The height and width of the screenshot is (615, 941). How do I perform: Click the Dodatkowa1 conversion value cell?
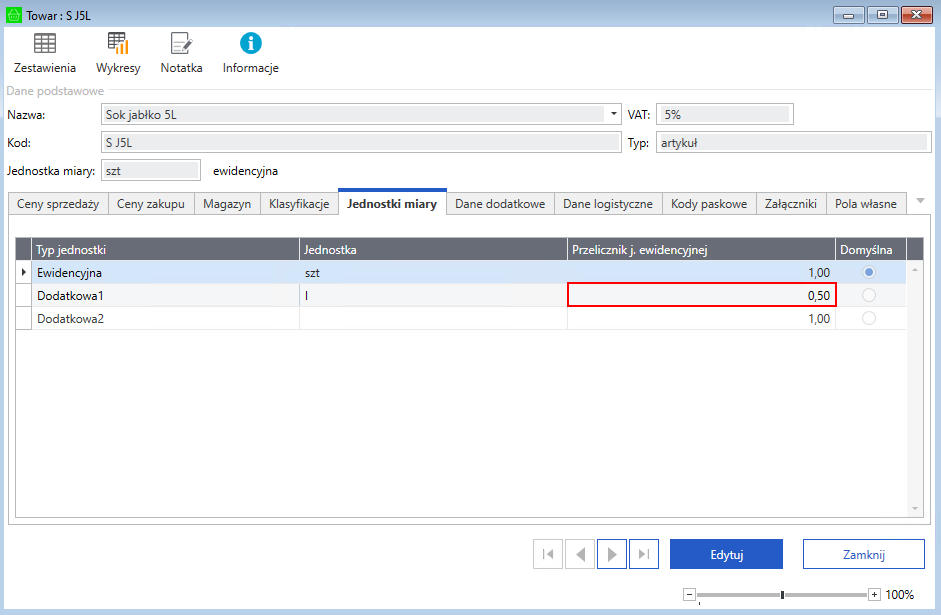[702, 295]
